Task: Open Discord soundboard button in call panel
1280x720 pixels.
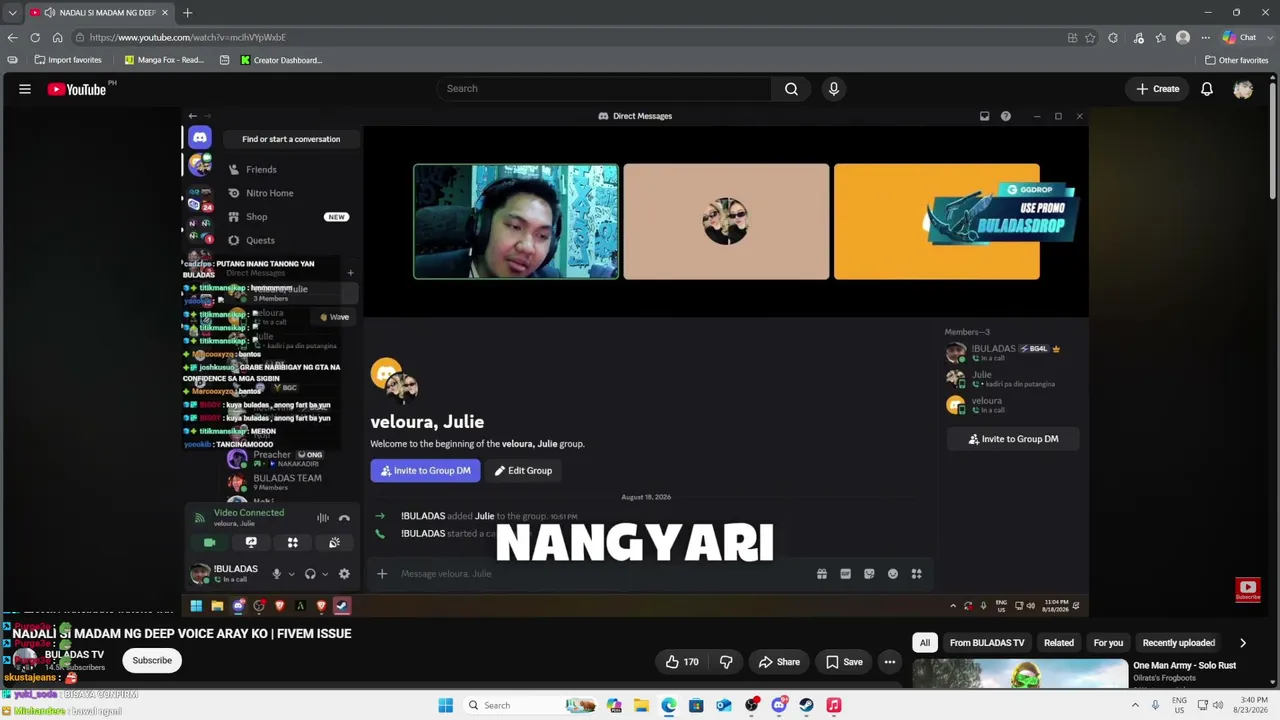Action: (x=334, y=542)
